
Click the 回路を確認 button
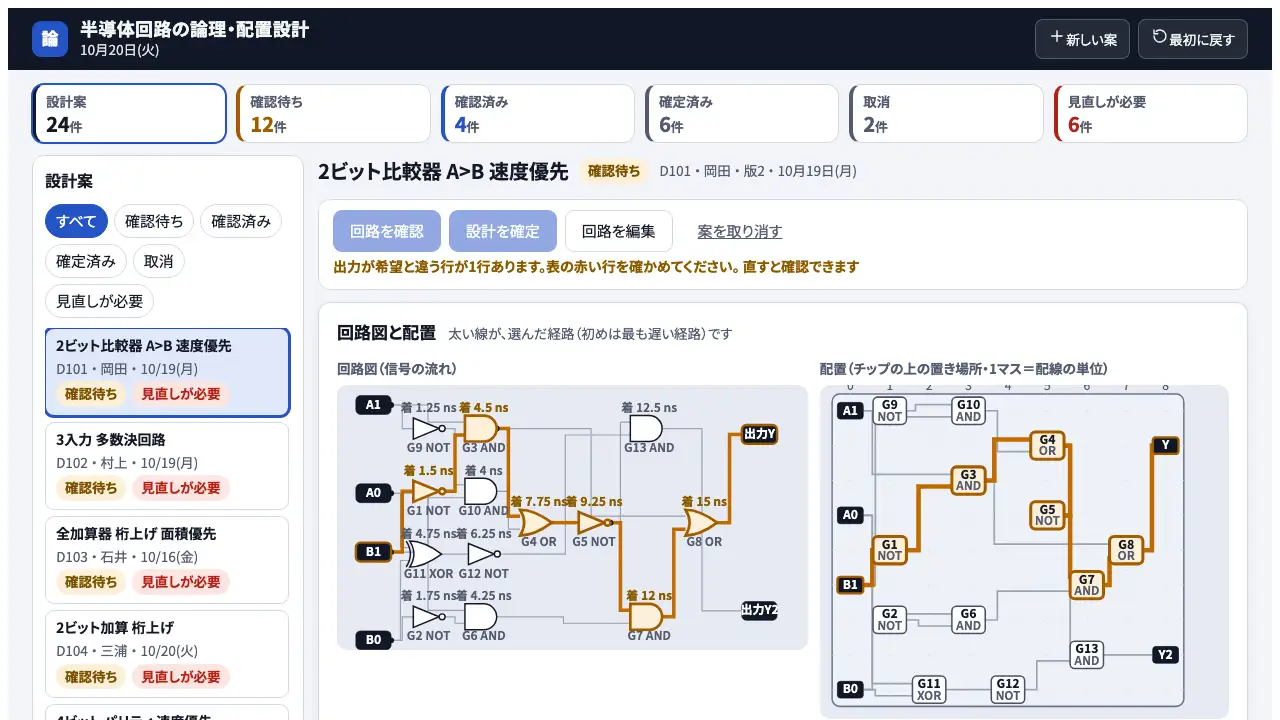coord(387,231)
